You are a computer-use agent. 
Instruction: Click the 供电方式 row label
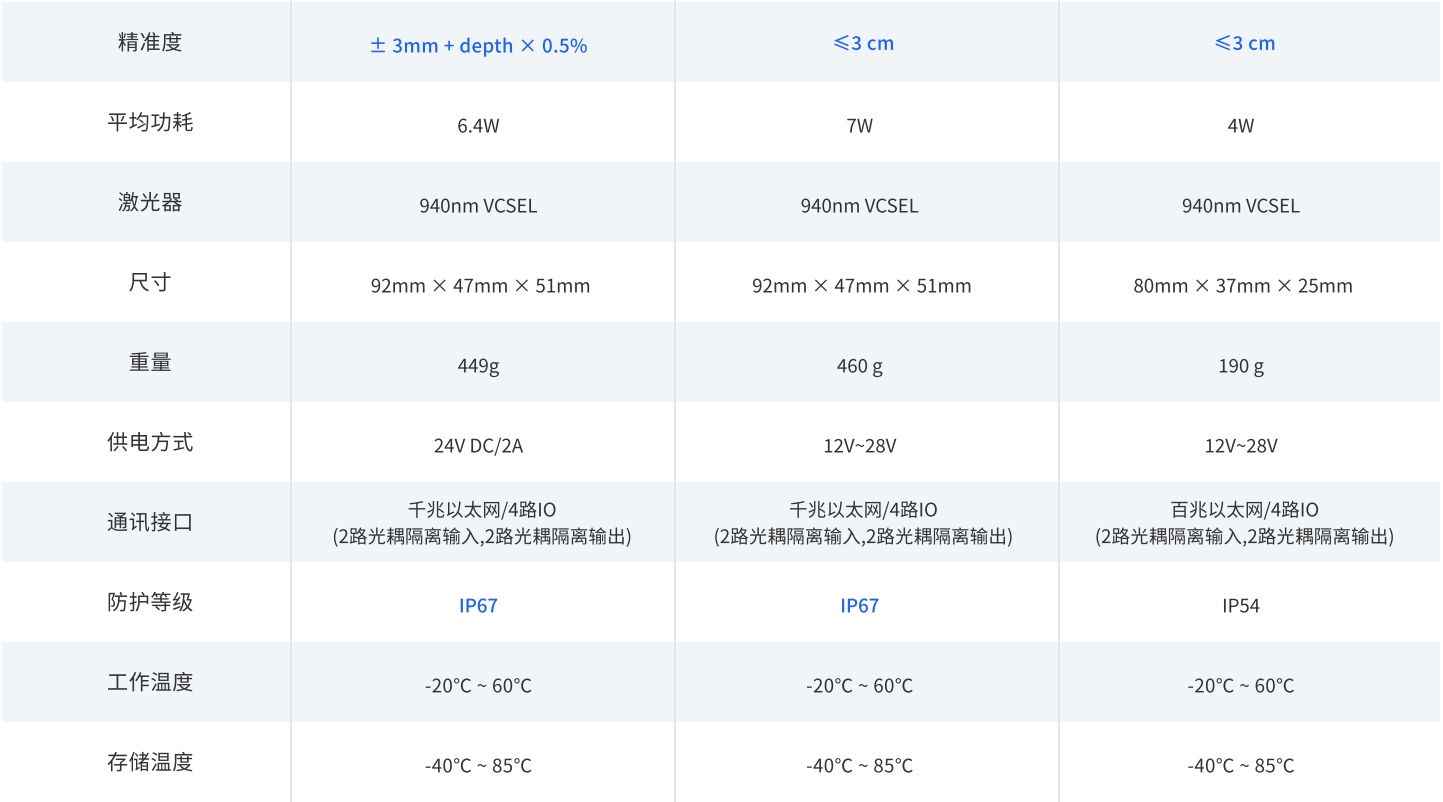150,443
